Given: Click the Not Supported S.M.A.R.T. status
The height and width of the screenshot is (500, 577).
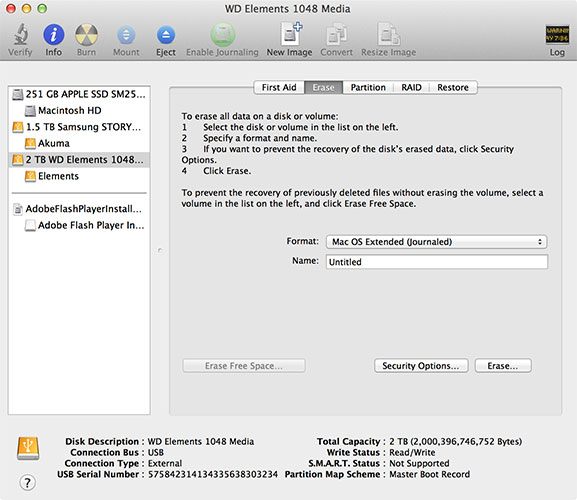Looking at the screenshot, I should 419,463.
